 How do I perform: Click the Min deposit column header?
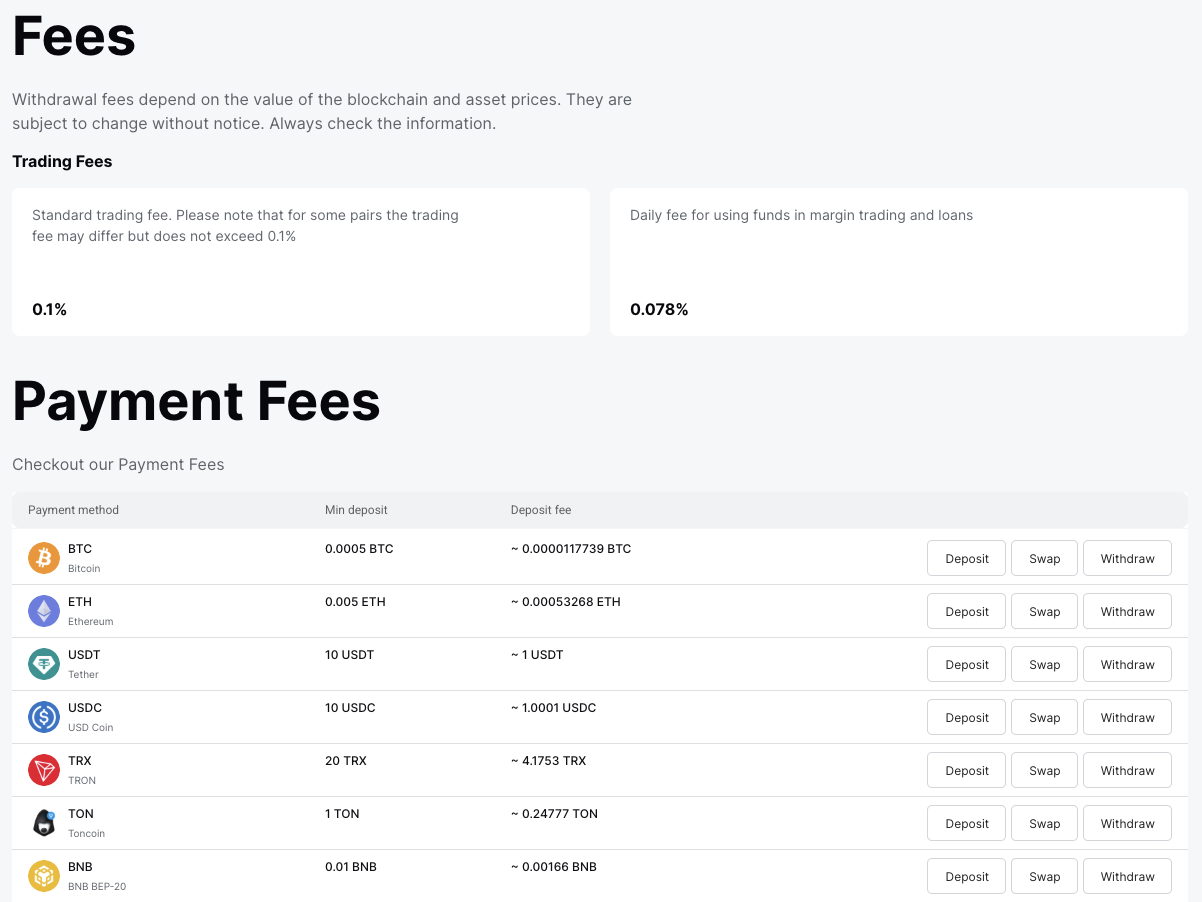tap(356, 510)
